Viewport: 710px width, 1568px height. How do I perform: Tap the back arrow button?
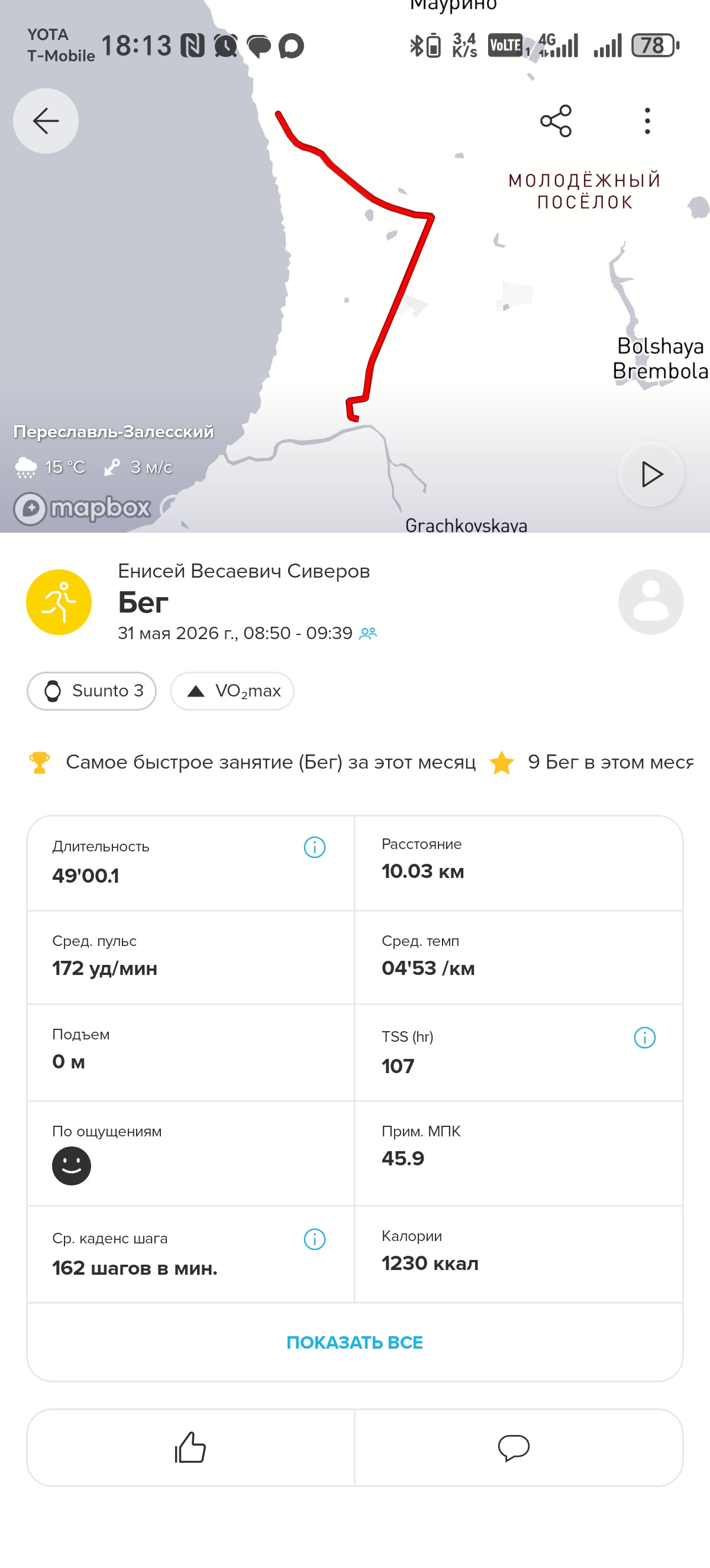[x=46, y=121]
